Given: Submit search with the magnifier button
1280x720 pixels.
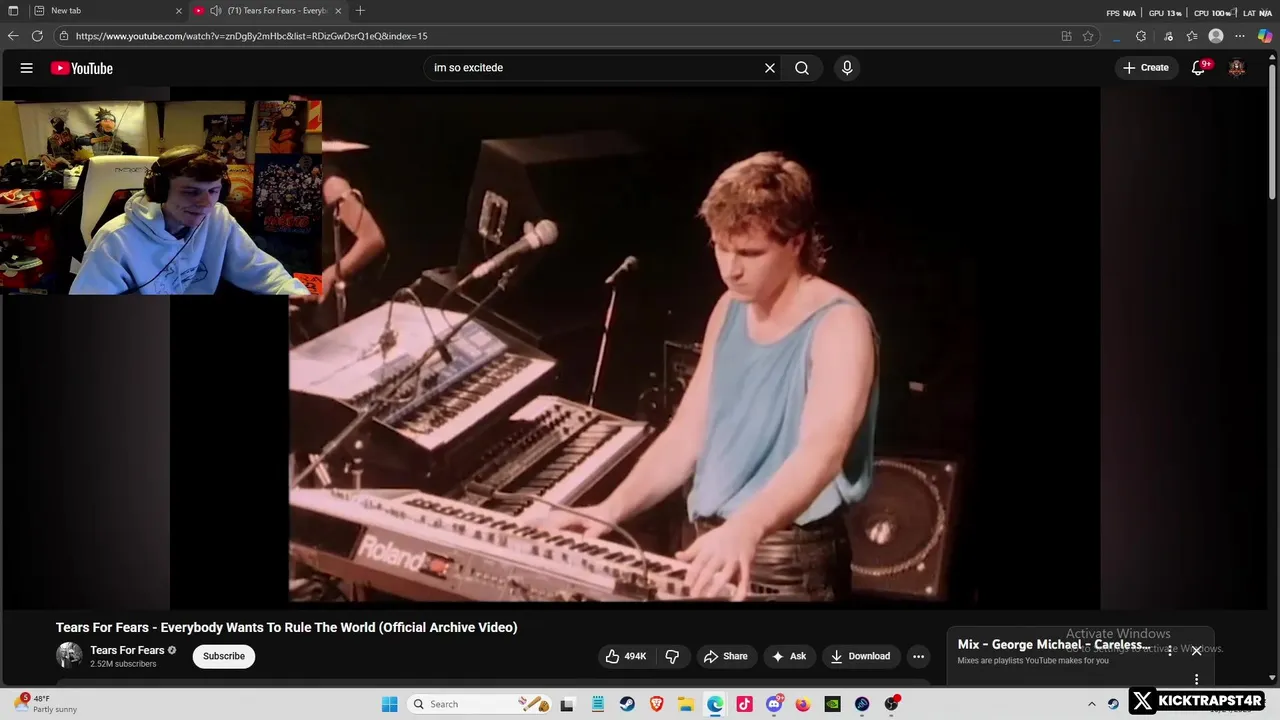Looking at the screenshot, I should click(802, 68).
